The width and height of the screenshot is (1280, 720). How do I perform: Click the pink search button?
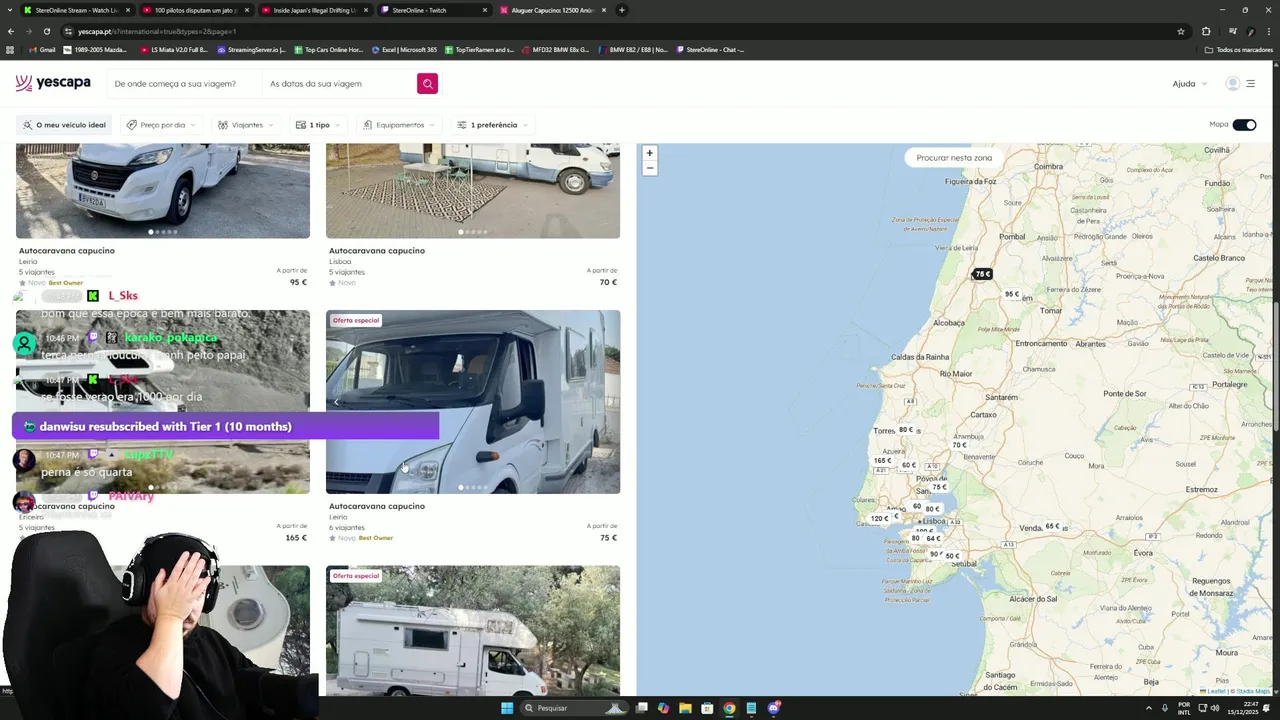pyautogui.click(x=427, y=84)
